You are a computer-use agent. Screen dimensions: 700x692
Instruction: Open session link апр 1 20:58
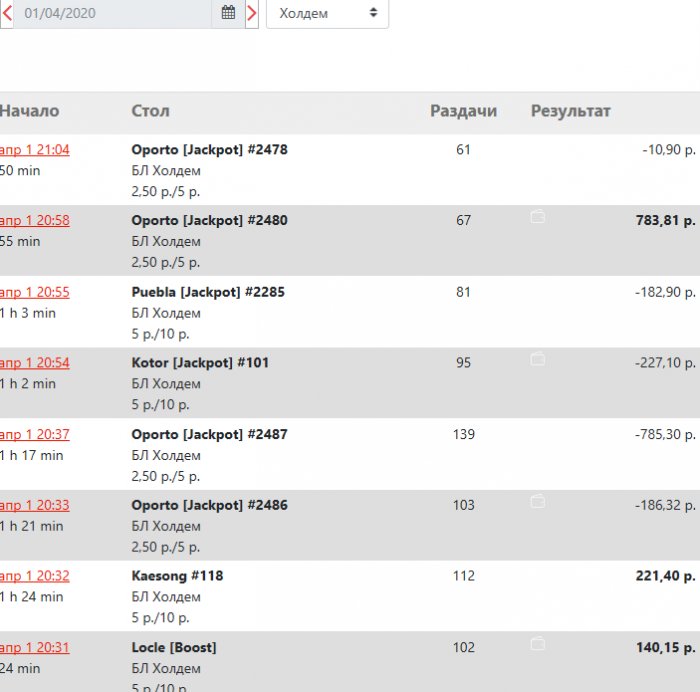pyautogui.click(x=35, y=220)
